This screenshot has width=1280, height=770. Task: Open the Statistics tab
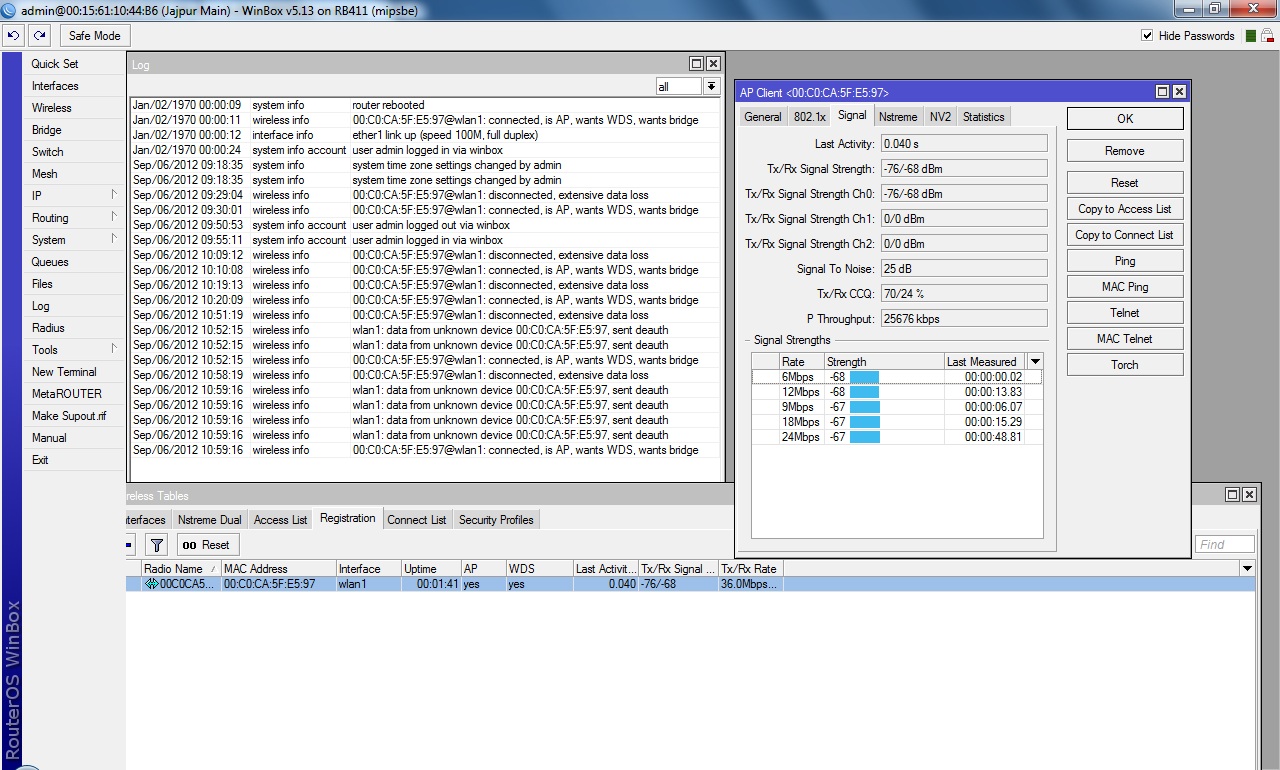pyautogui.click(x=984, y=117)
